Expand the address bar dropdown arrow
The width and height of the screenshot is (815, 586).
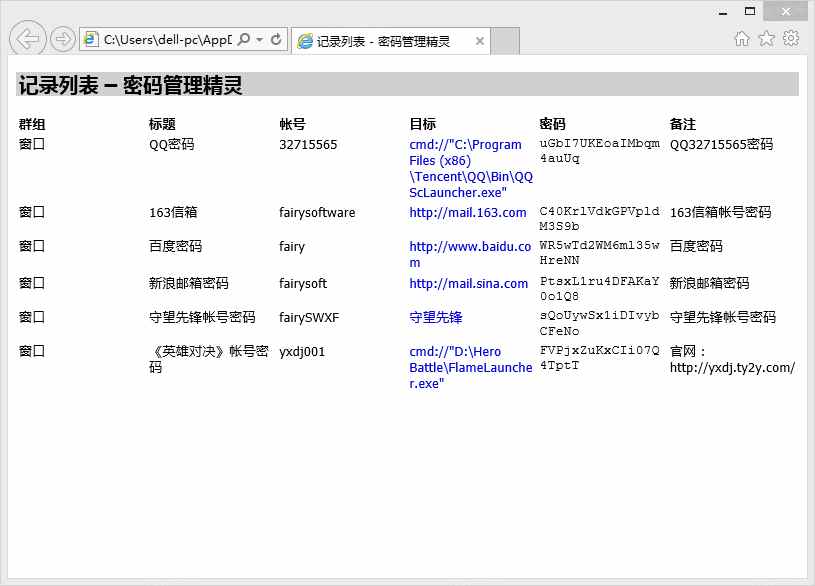pyautogui.click(x=259, y=40)
